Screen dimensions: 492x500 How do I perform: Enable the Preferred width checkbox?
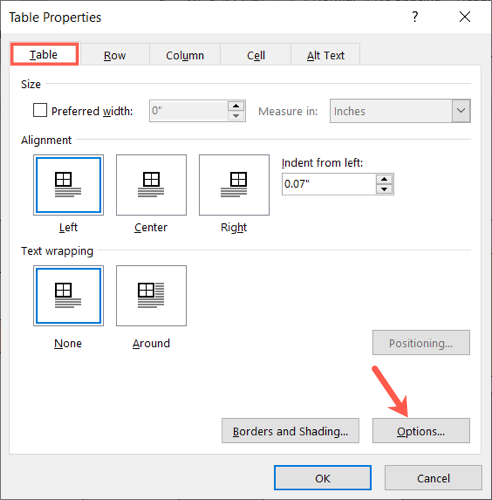[40, 110]
